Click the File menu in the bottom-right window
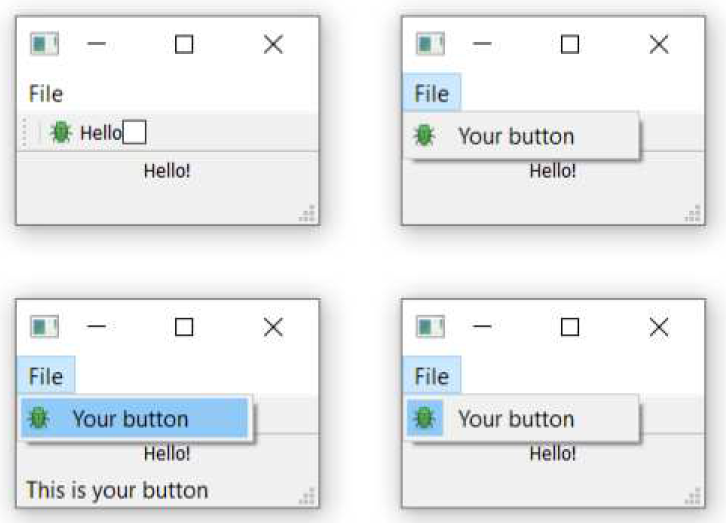726x523 pixels. pos(432,375)
